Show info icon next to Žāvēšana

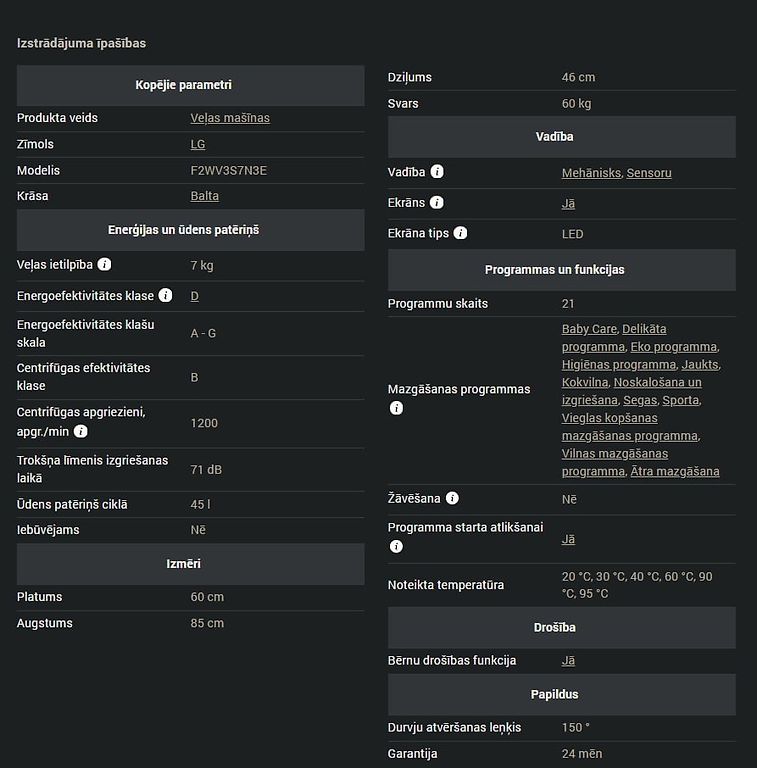[452, 498]
